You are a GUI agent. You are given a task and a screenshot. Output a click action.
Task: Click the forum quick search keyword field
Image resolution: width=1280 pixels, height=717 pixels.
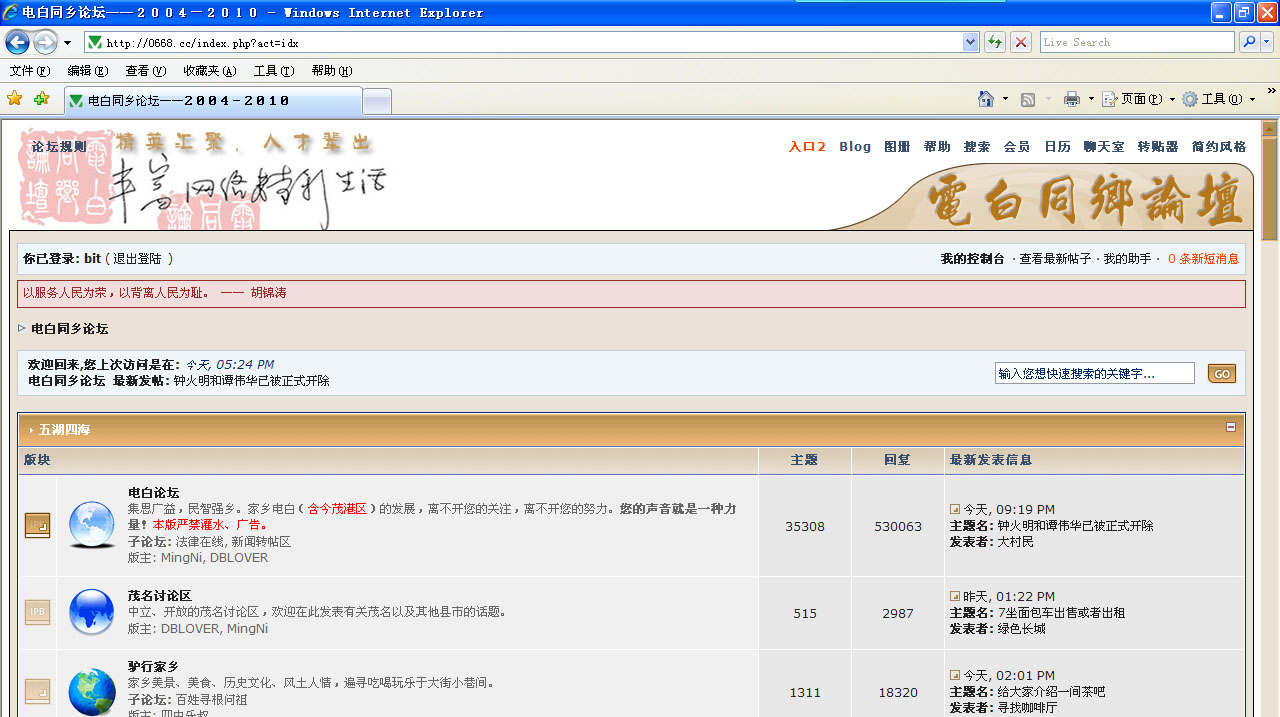click(1094, 374)
